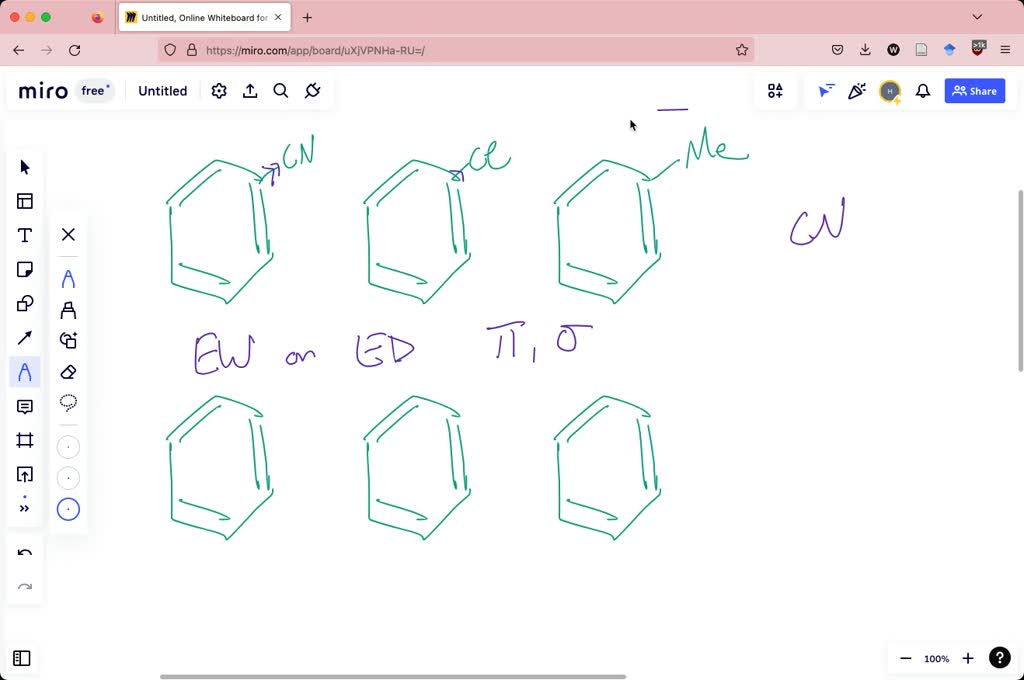Click the Share button
Viewport: 1024px width, 680px height.
click(974, 90)
